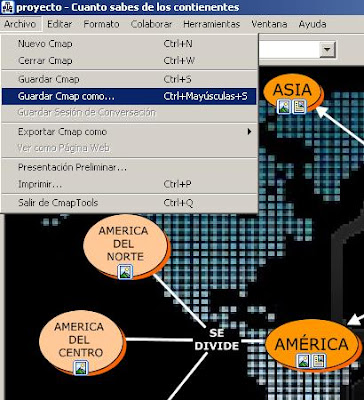Open image resource icon on AMÉRICA node

pyautogui.click(x=303, y=361)
